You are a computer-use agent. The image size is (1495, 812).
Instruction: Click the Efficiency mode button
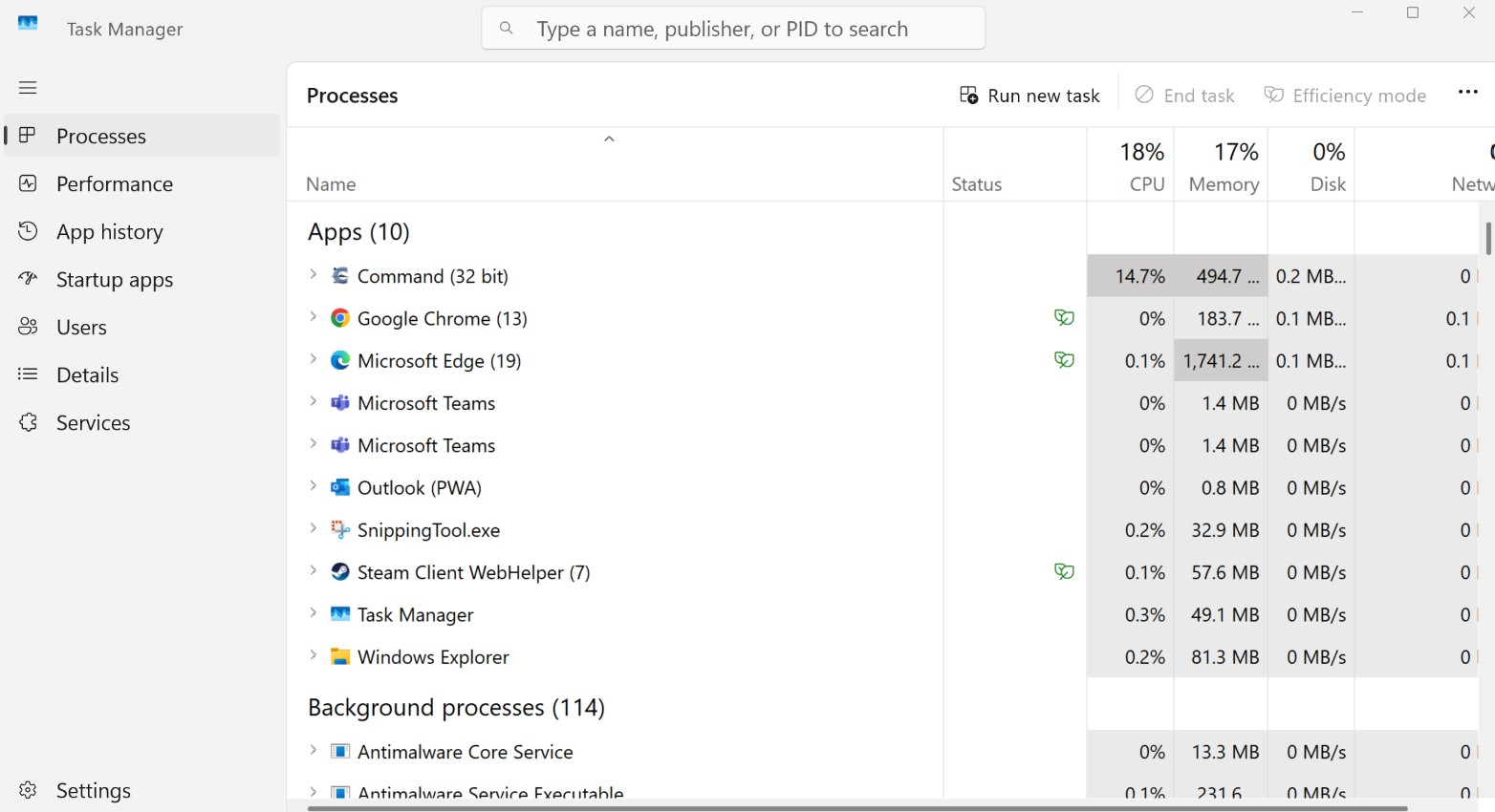pyautogui.click(x=1345, y=96)
